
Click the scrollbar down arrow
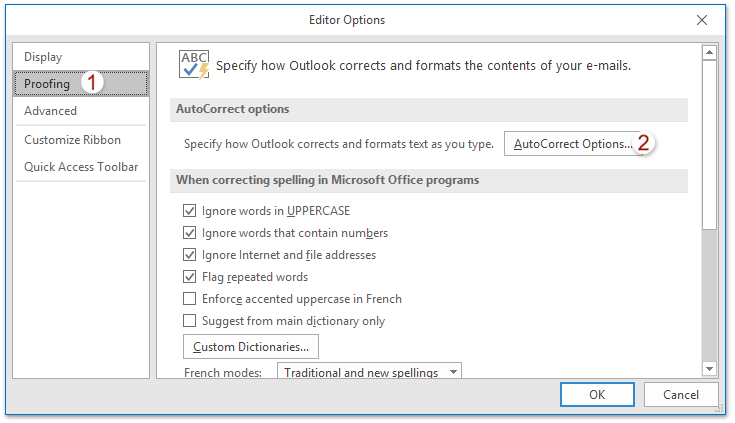click(x=709, y=368)
